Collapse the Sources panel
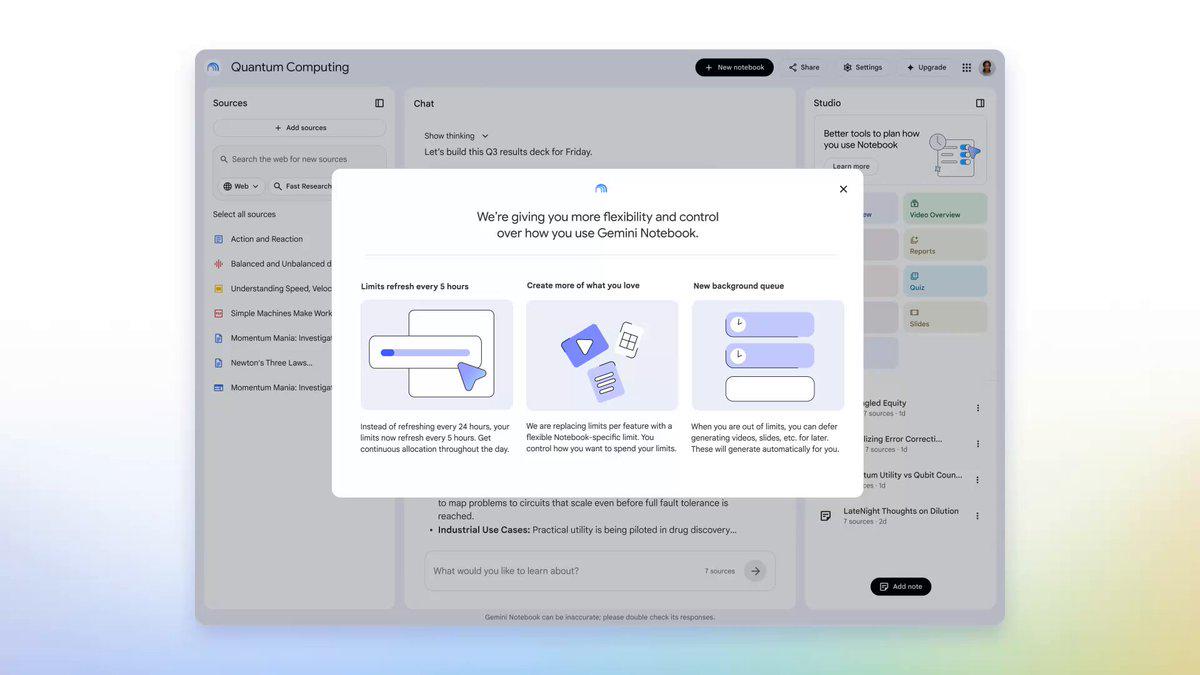 (x=379, y=103)
